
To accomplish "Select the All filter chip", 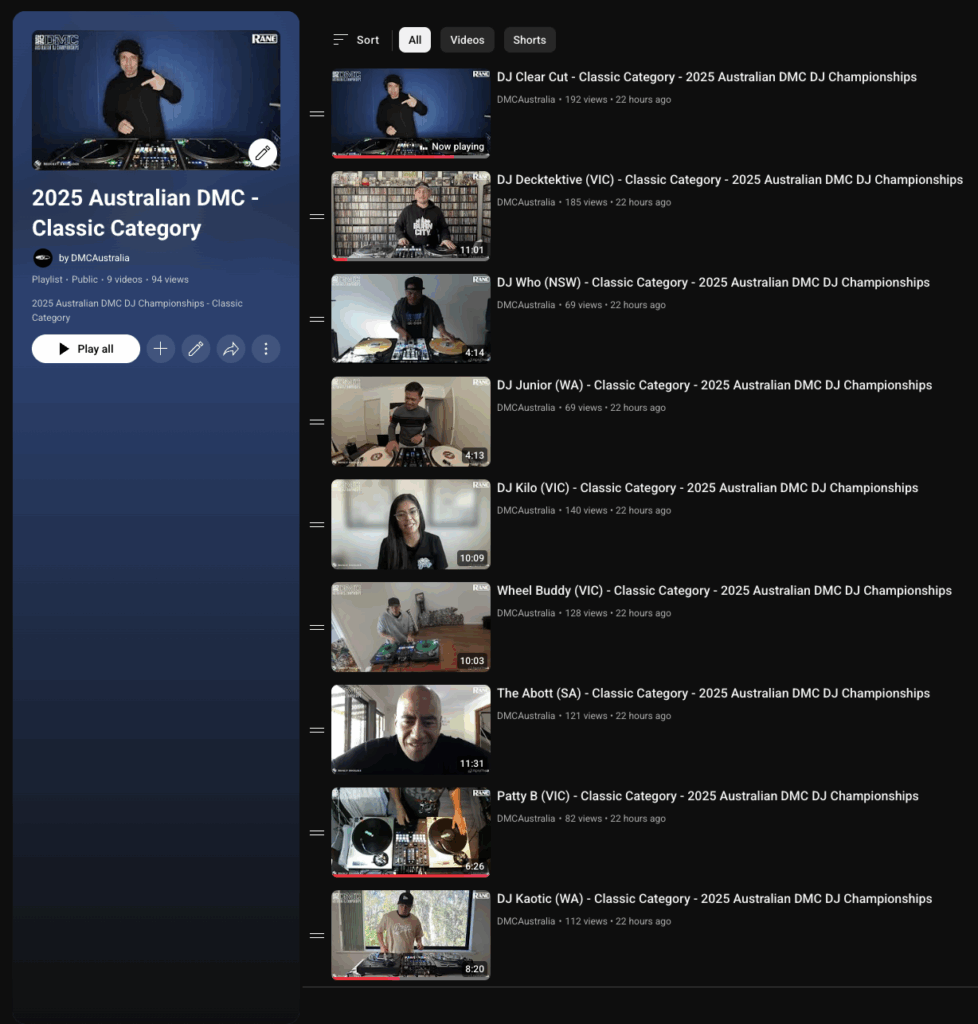I will coord(415,40).
